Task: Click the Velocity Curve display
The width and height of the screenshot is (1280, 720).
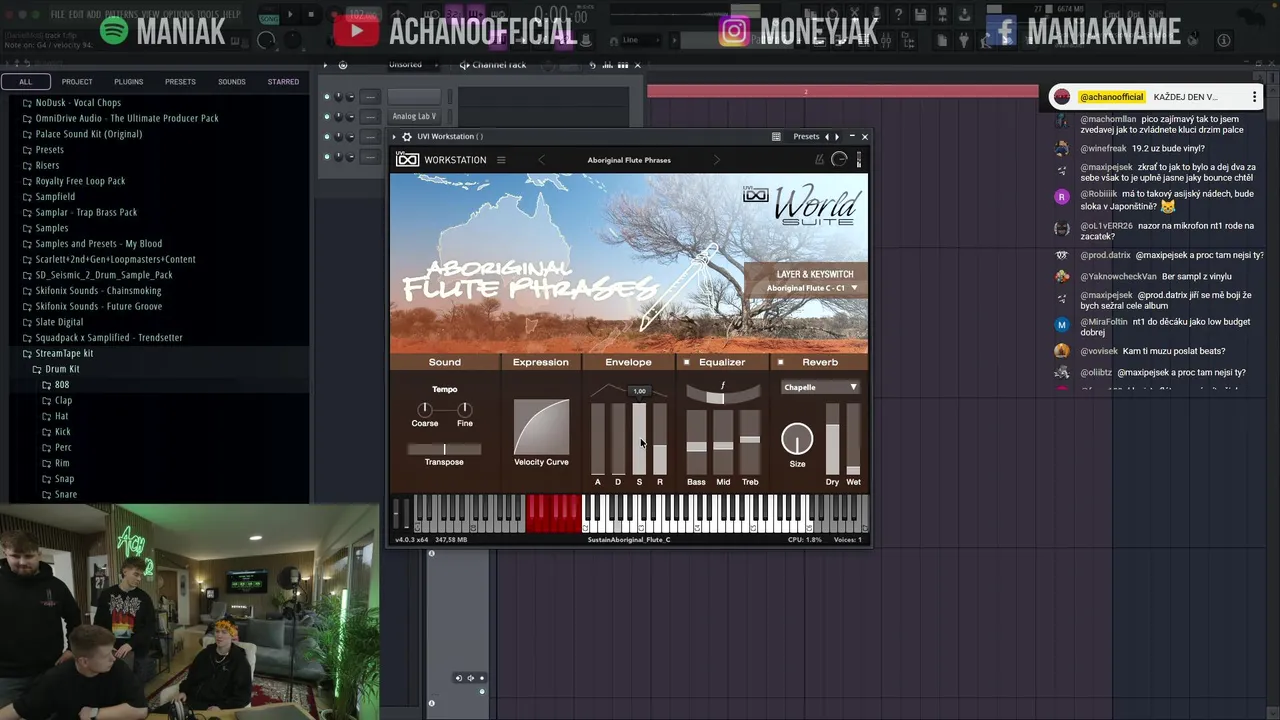Action: click(541, 427)
